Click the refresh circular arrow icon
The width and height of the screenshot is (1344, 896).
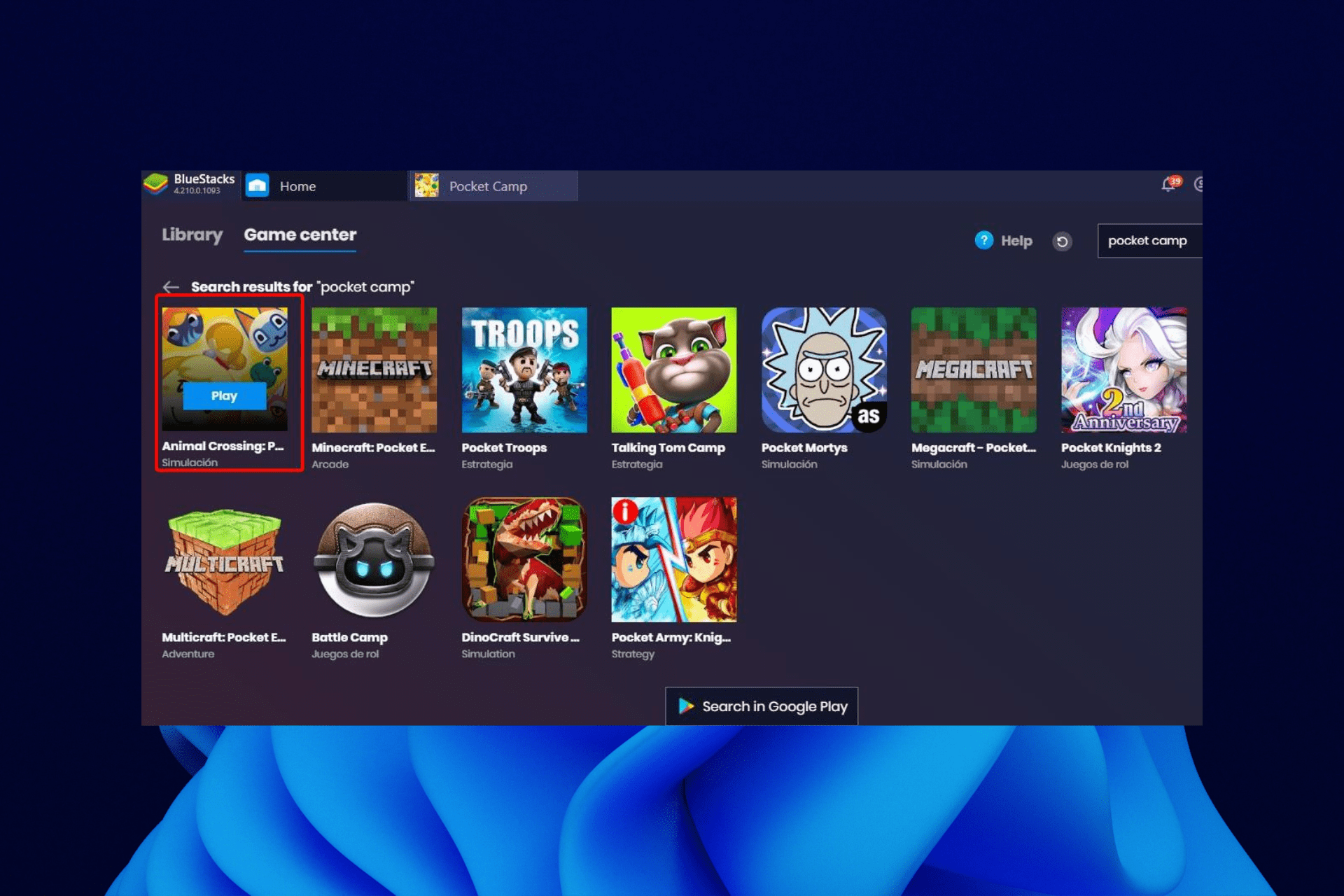(1062, 241)
